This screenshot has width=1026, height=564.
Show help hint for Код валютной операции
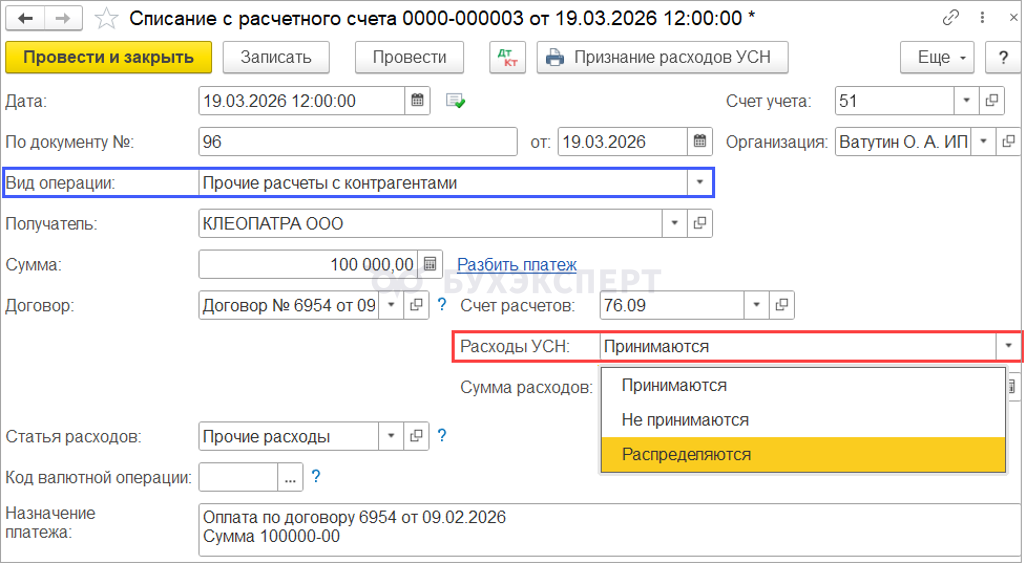pyautogui.click(x=315, y=476)
